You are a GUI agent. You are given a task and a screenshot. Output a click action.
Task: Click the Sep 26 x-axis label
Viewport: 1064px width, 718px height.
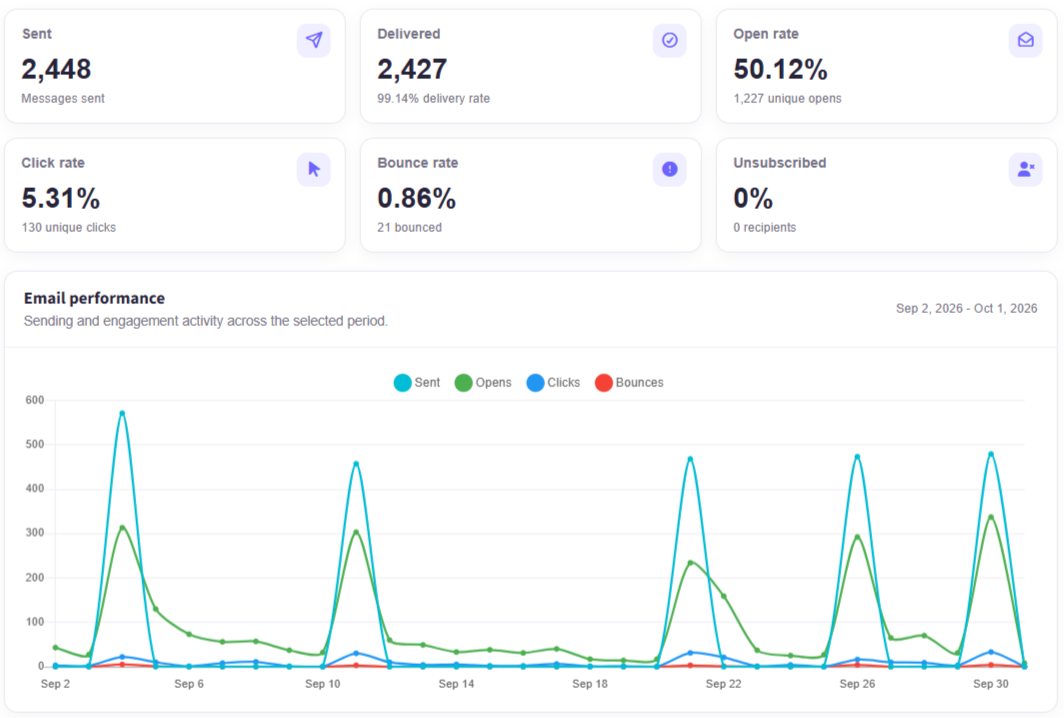point(857,684)
